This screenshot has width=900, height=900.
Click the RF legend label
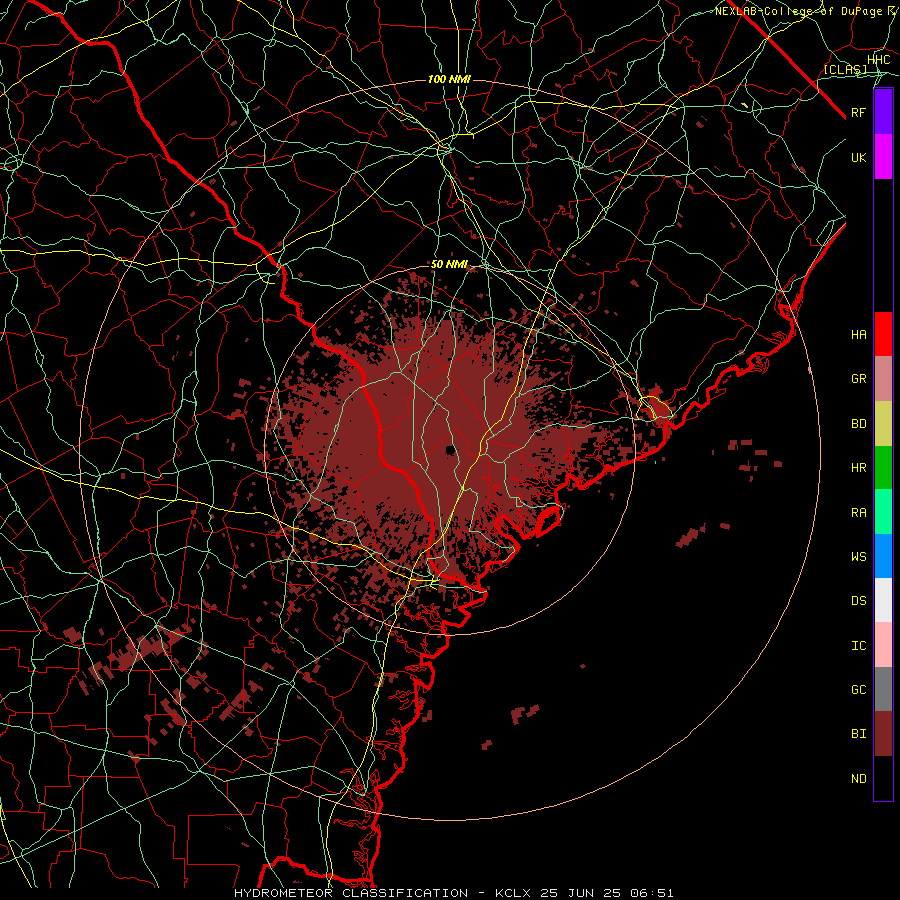859,112
